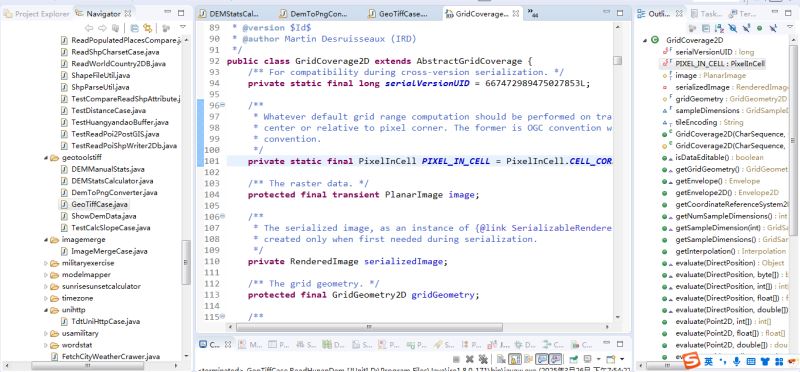Switch to the DEMStatsCal... editor tab
The height and width of the screenshot is (372, 800).
(x=229, y=14)
